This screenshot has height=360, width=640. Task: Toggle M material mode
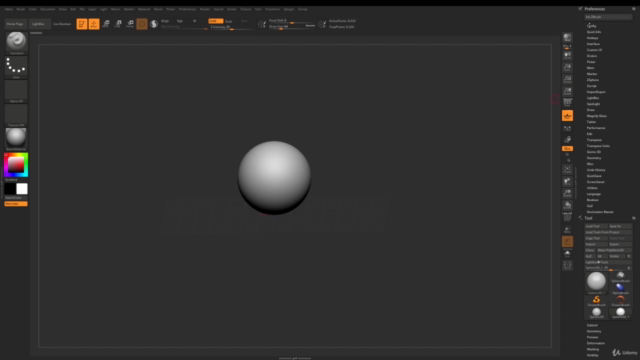click(194, 21)
